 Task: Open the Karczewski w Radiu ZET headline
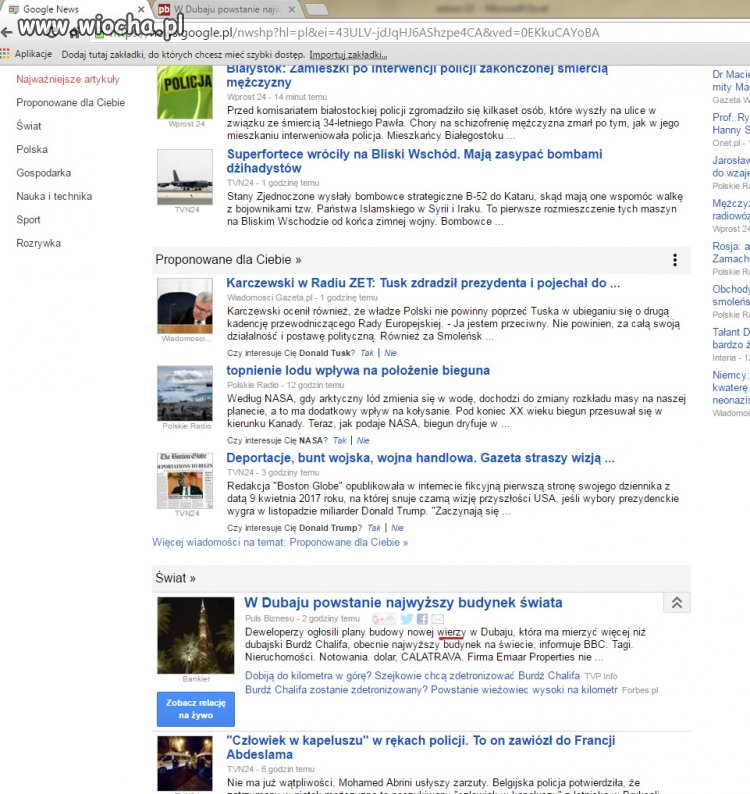click(423, 283)
